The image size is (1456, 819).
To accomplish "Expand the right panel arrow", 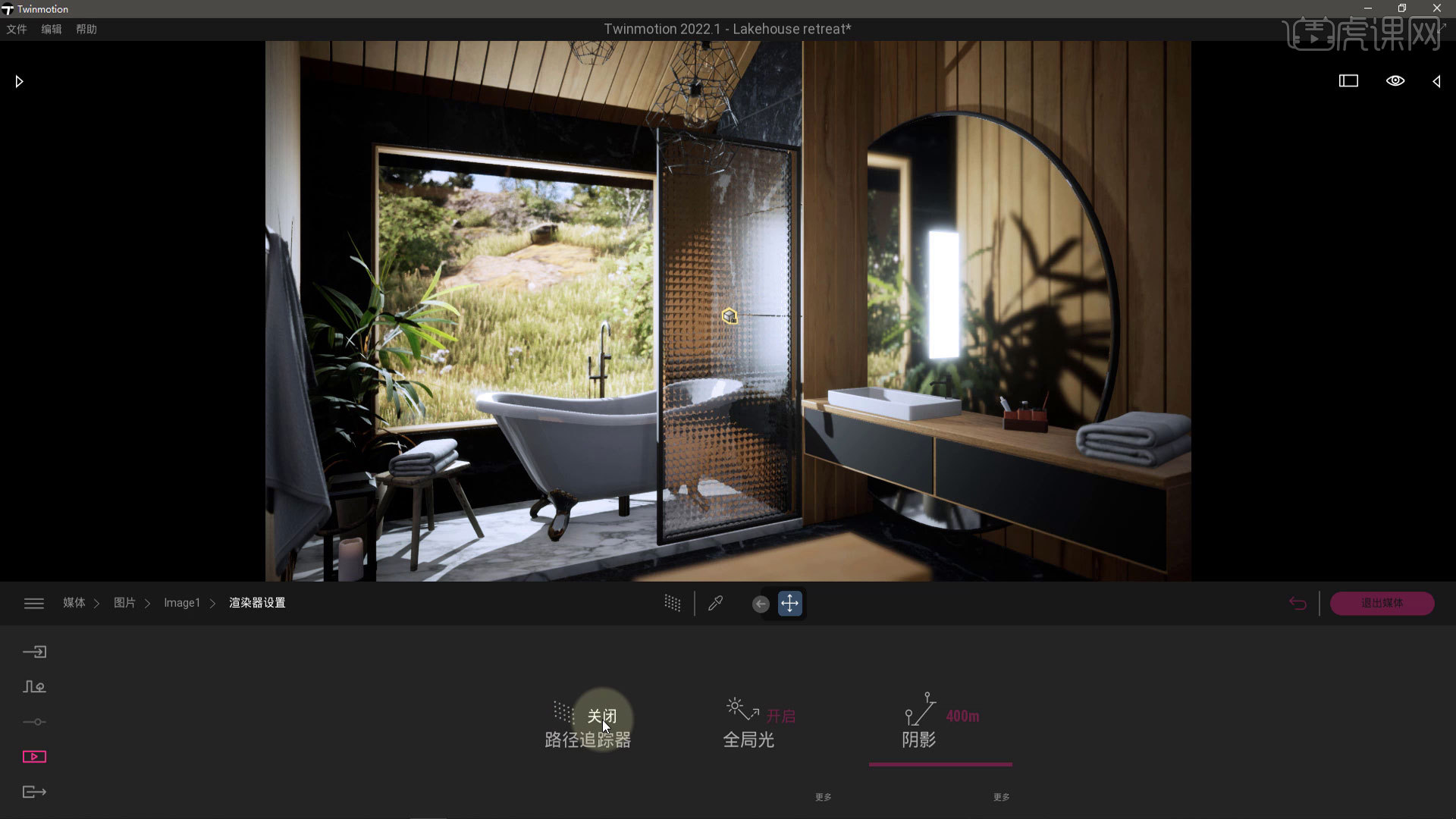I will click(x=1436, y=81).
